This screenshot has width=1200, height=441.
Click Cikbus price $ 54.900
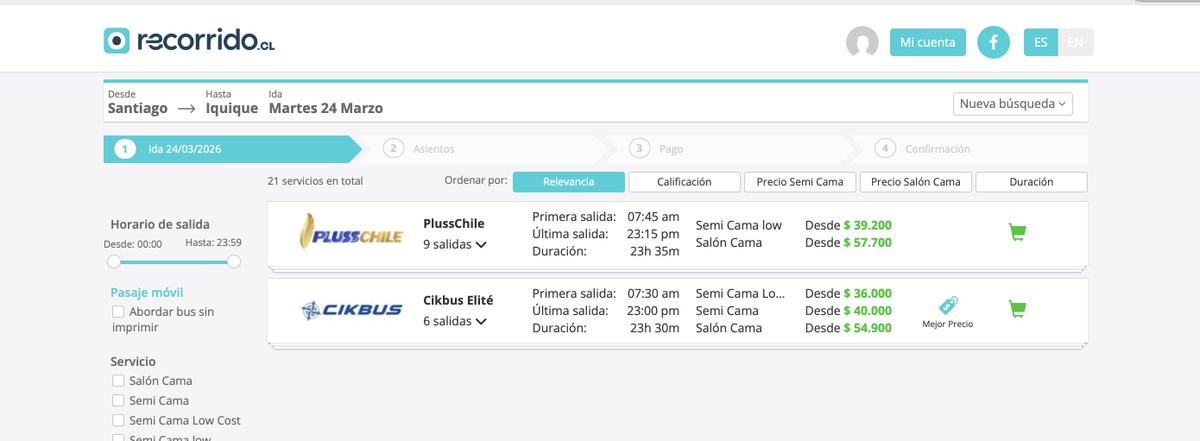click(867, 328)
